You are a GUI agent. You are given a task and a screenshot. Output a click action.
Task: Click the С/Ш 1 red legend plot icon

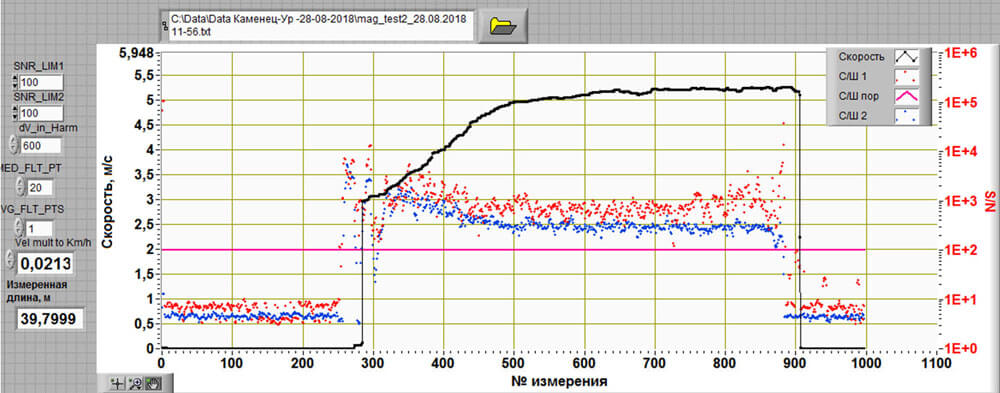point(906,77)
